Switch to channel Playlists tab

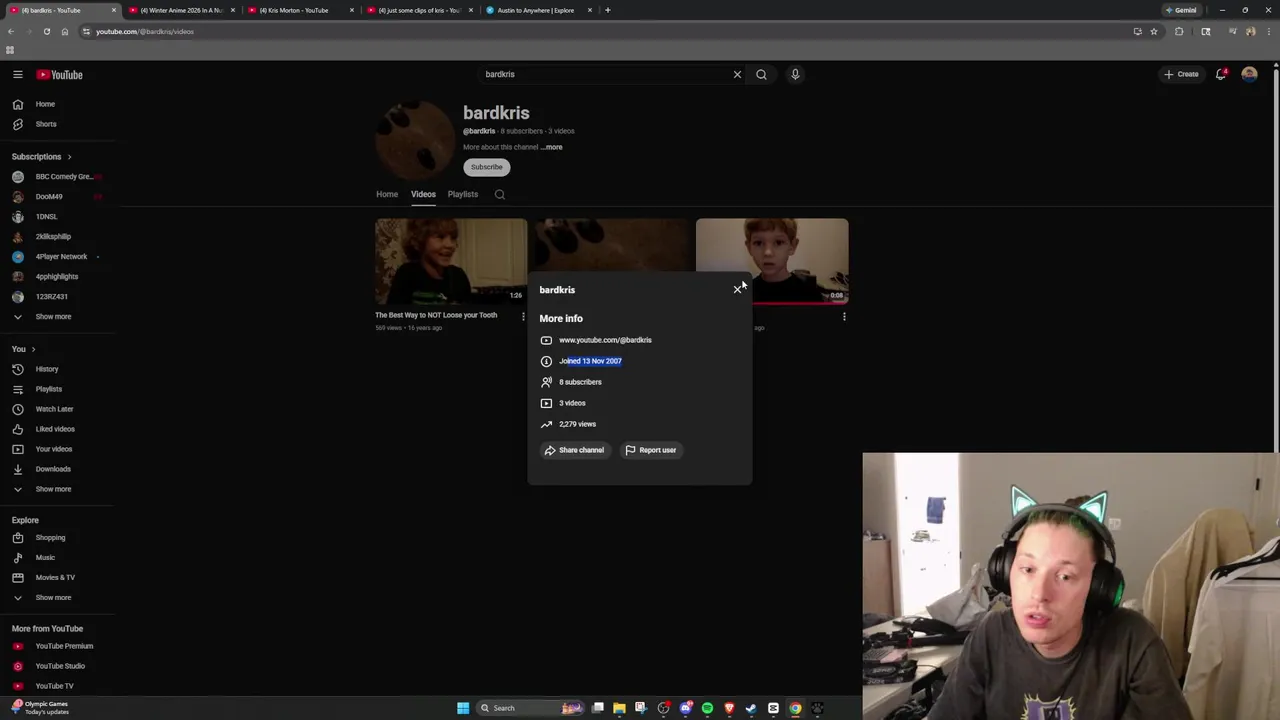463,194
